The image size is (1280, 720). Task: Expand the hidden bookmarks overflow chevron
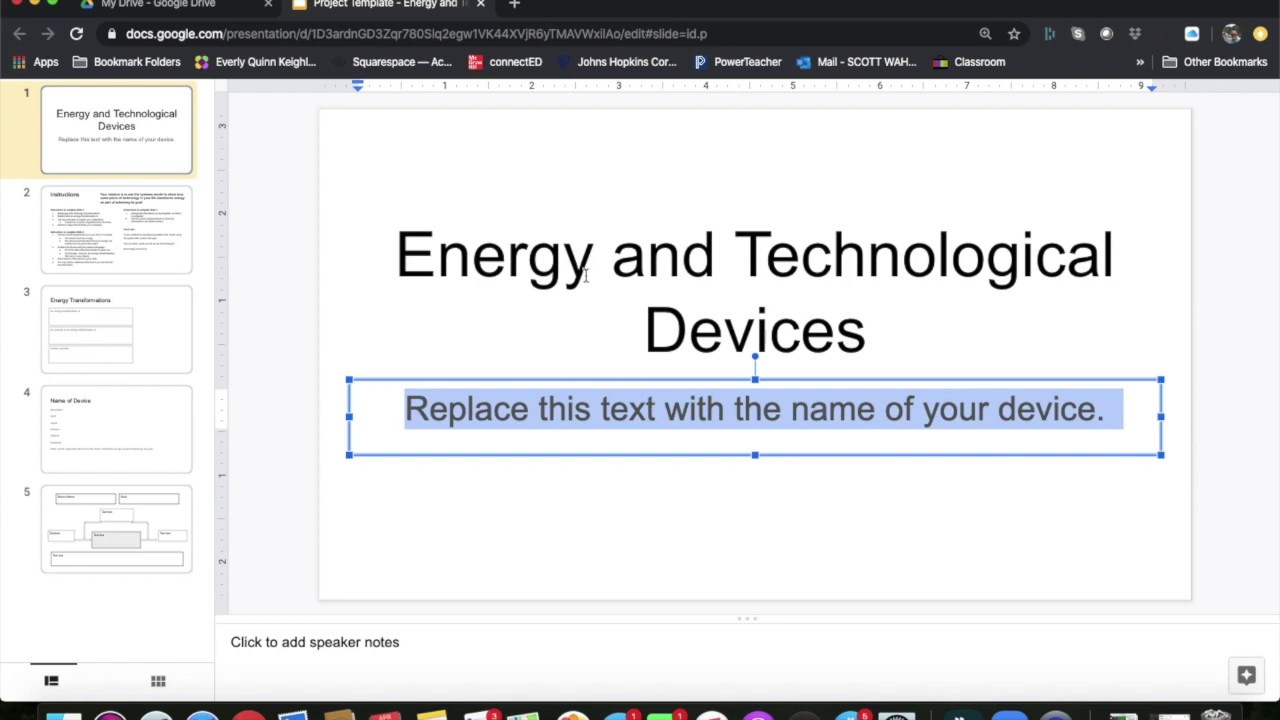pyautogui.click(x=1139, y=62)
